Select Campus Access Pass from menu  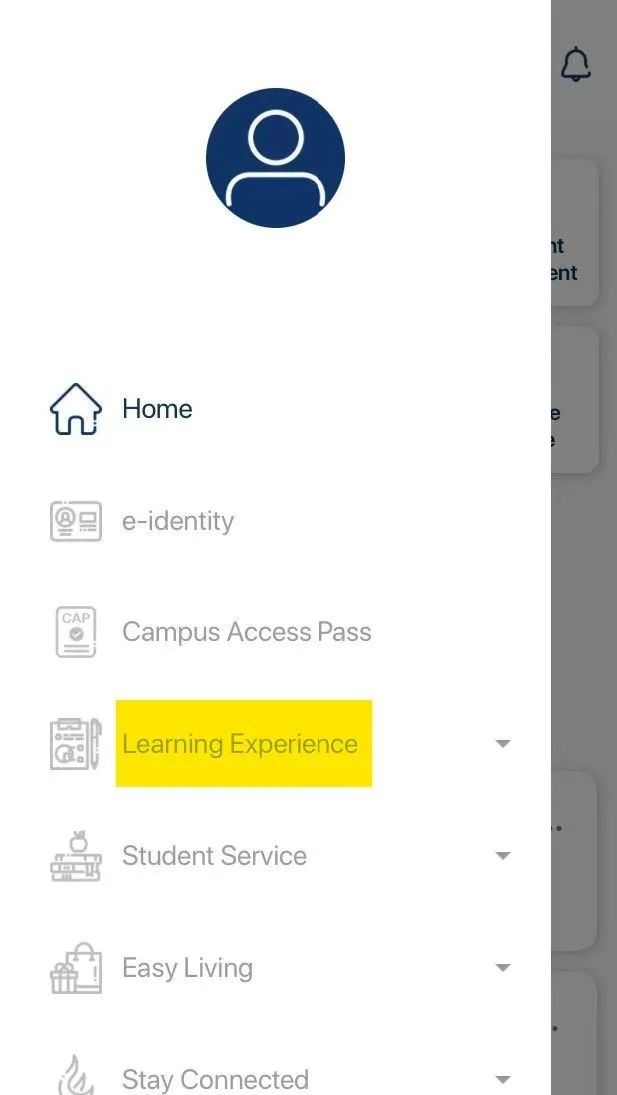[246, 632]
